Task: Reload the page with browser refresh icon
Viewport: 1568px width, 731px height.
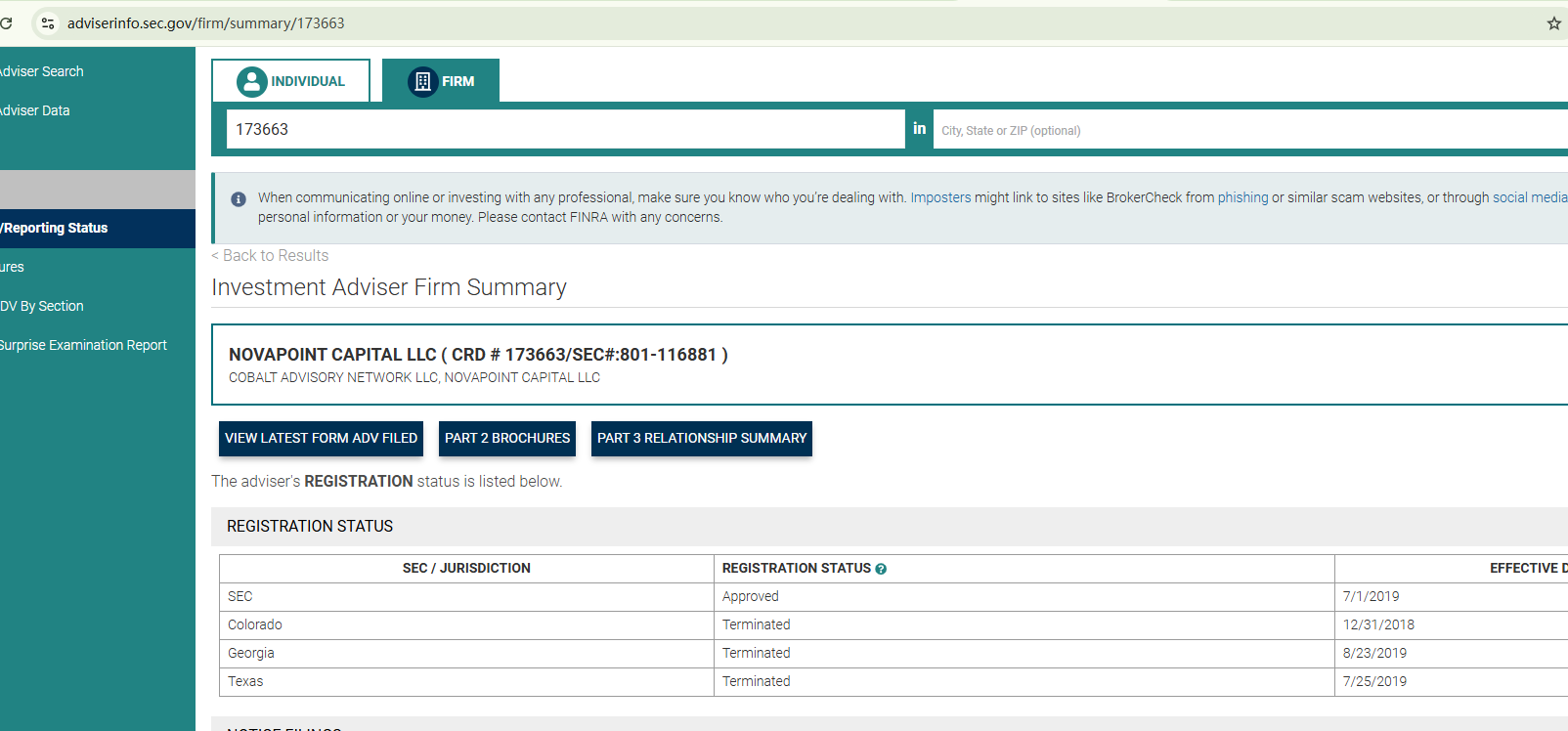Action: click(6, 23)
